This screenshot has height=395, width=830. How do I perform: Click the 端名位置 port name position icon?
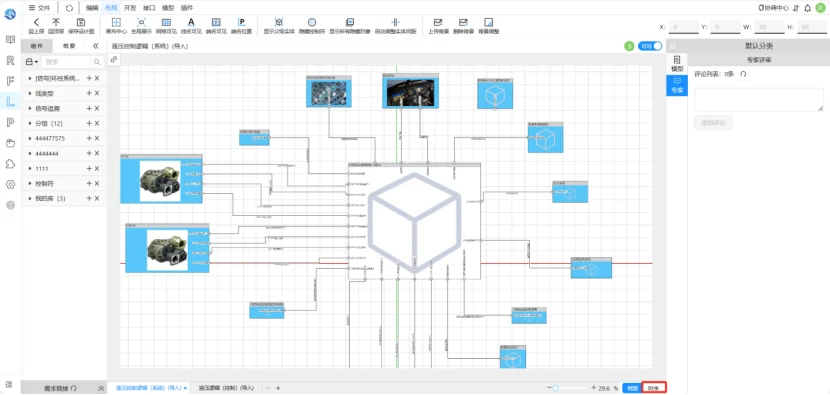click(x=241, y=22)
